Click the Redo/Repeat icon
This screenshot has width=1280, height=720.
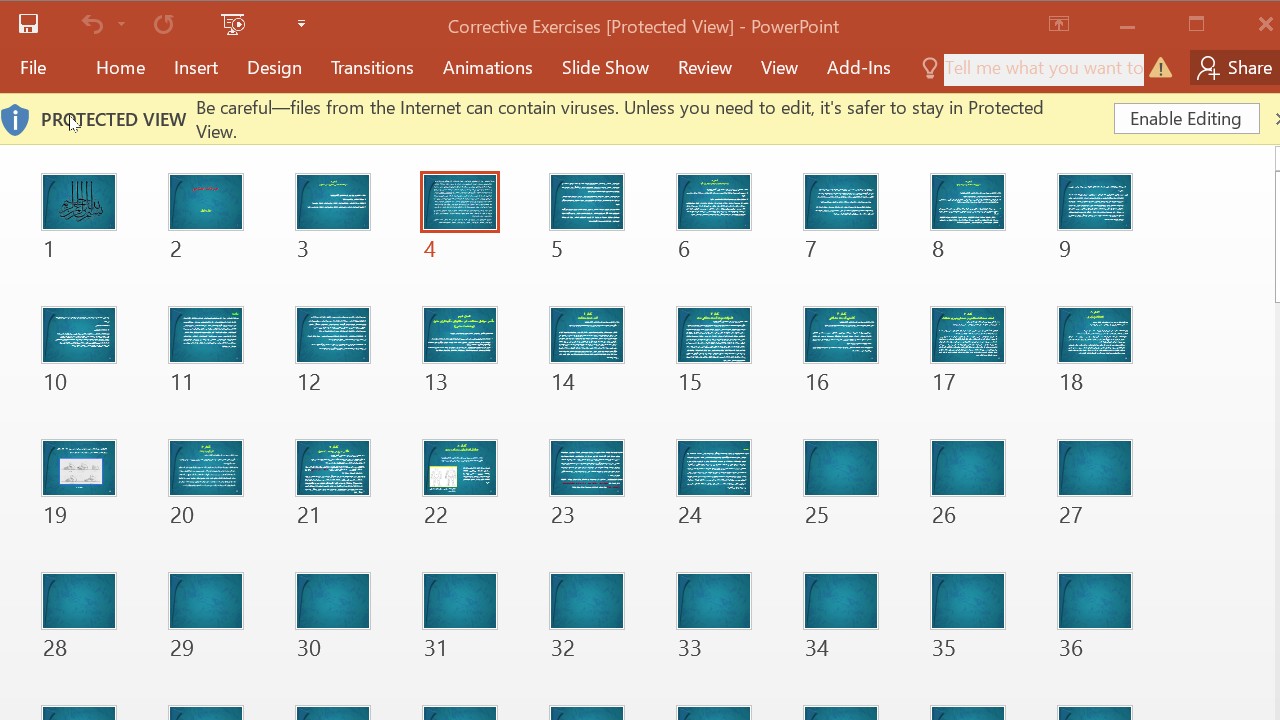pyautogui.click(x=163, y=24)
